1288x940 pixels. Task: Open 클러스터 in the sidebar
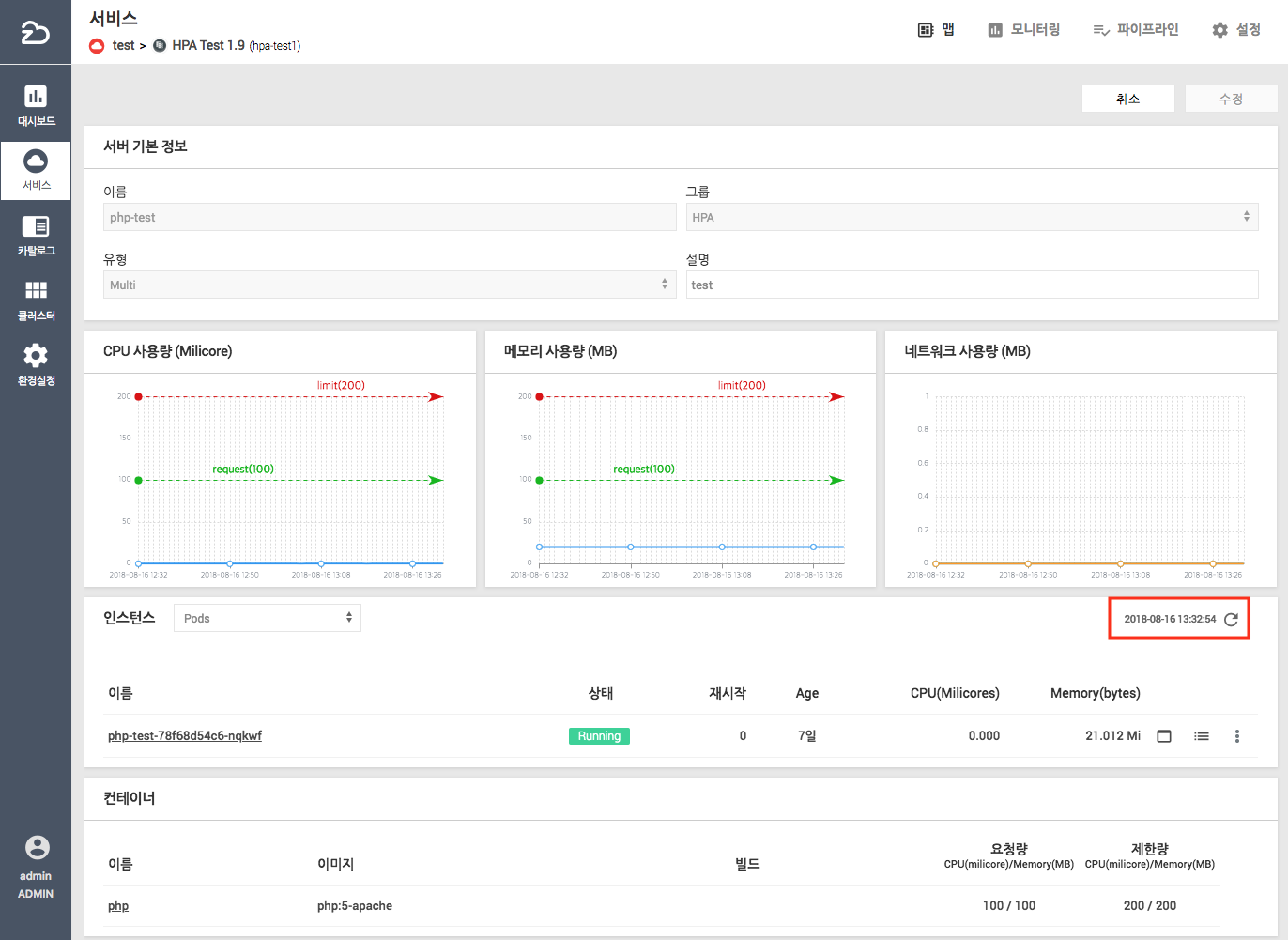[36, 300]
